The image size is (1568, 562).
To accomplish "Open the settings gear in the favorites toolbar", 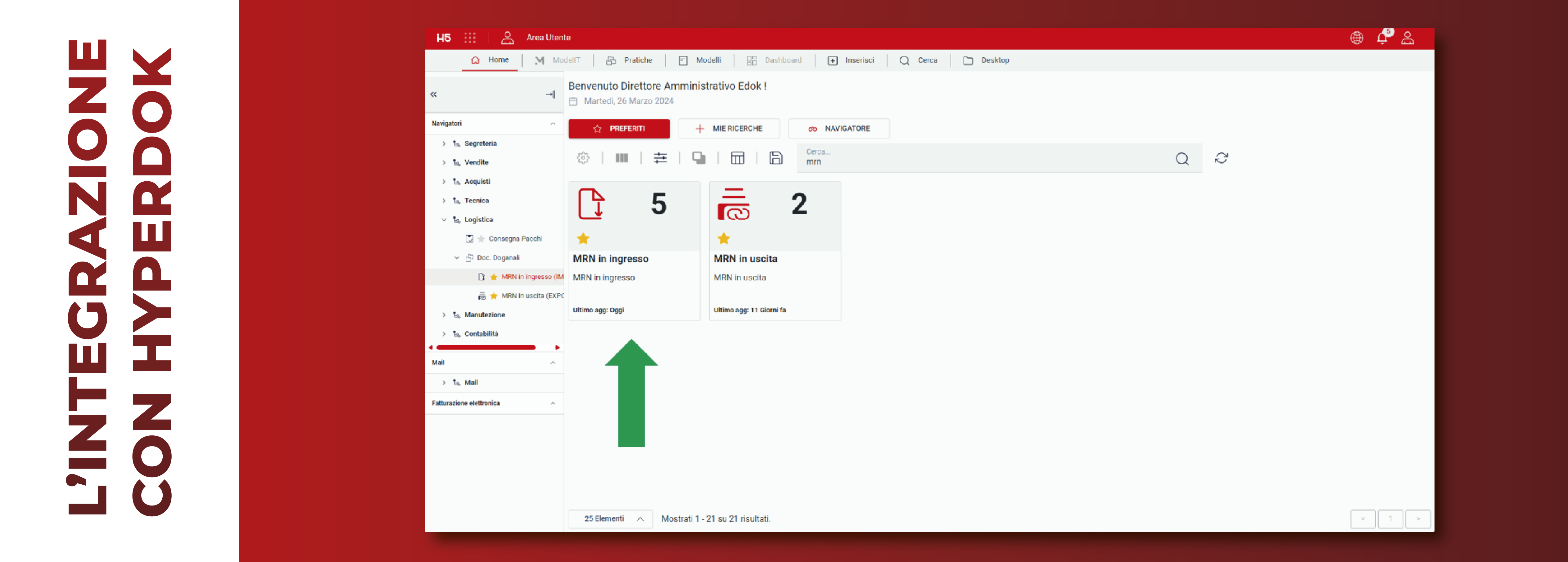I will pyautogui.click(x=583, y=158).
